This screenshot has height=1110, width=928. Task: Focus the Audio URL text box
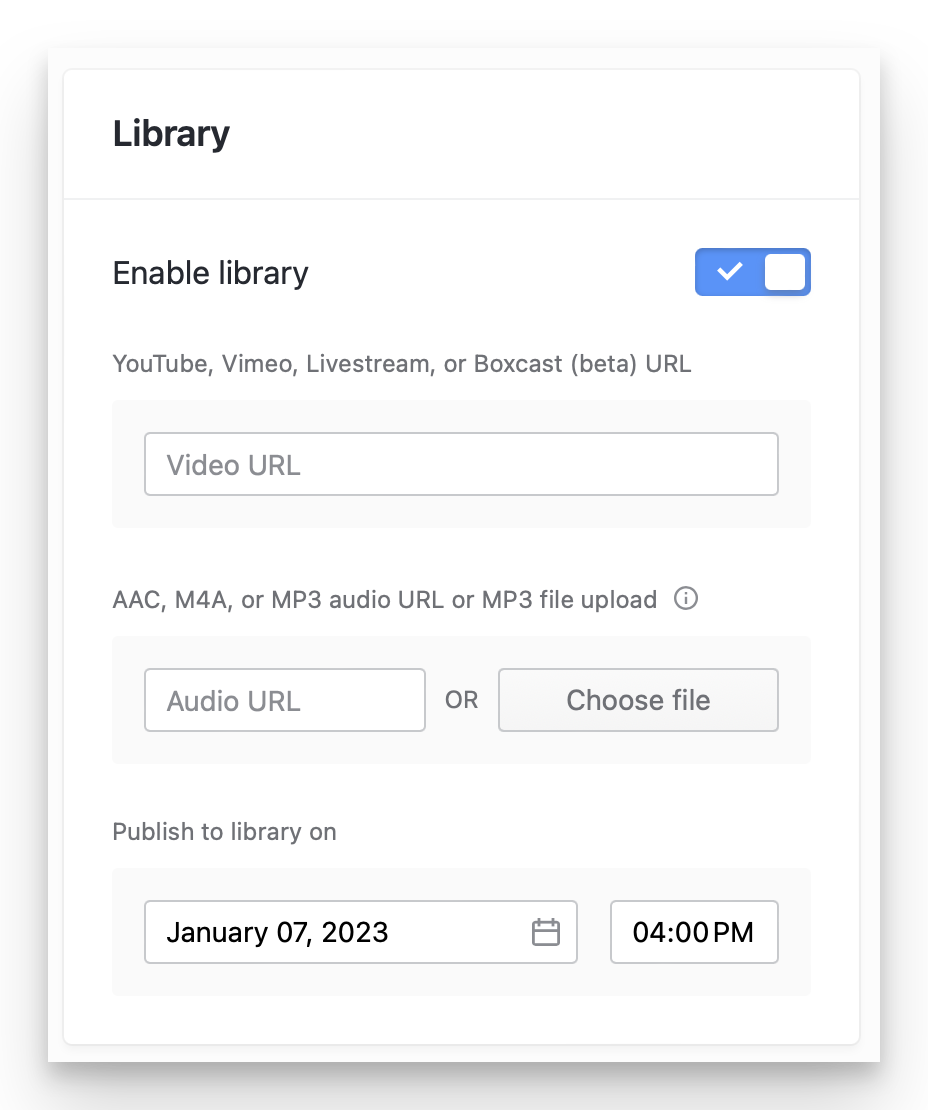(x=285, y=700)
